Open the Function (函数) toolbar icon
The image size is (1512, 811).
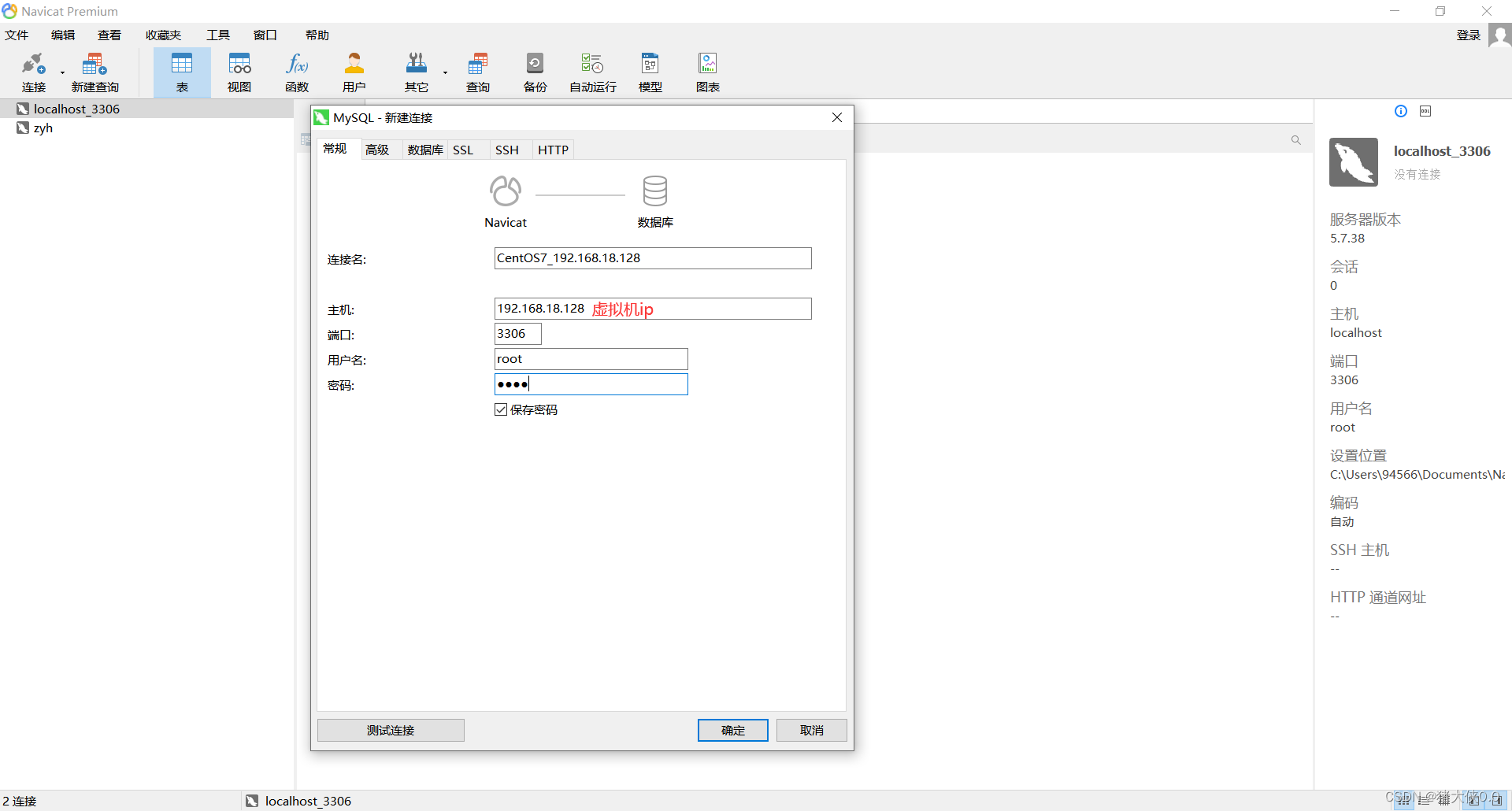[297, 72]
